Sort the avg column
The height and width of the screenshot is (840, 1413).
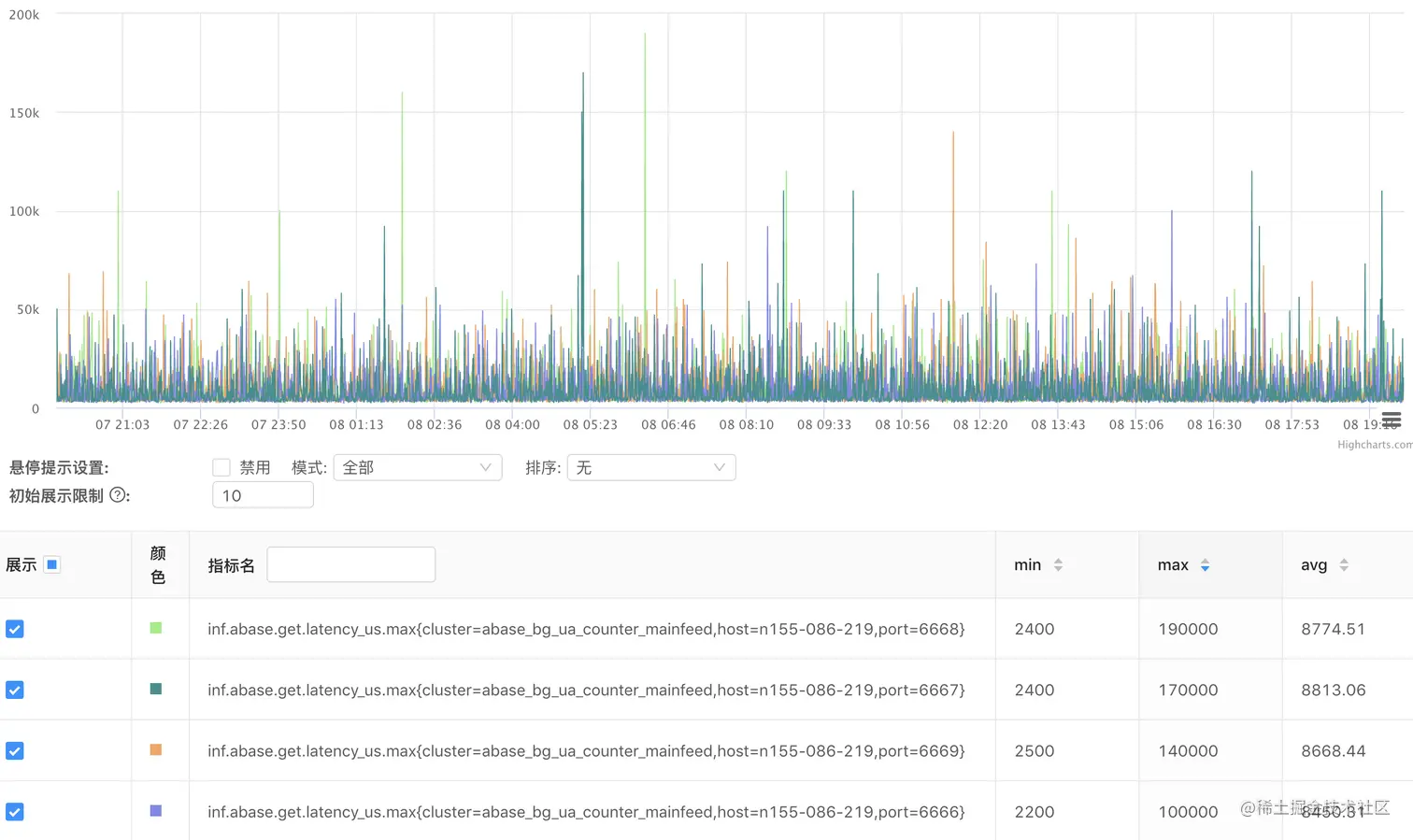pos(1344,564)
